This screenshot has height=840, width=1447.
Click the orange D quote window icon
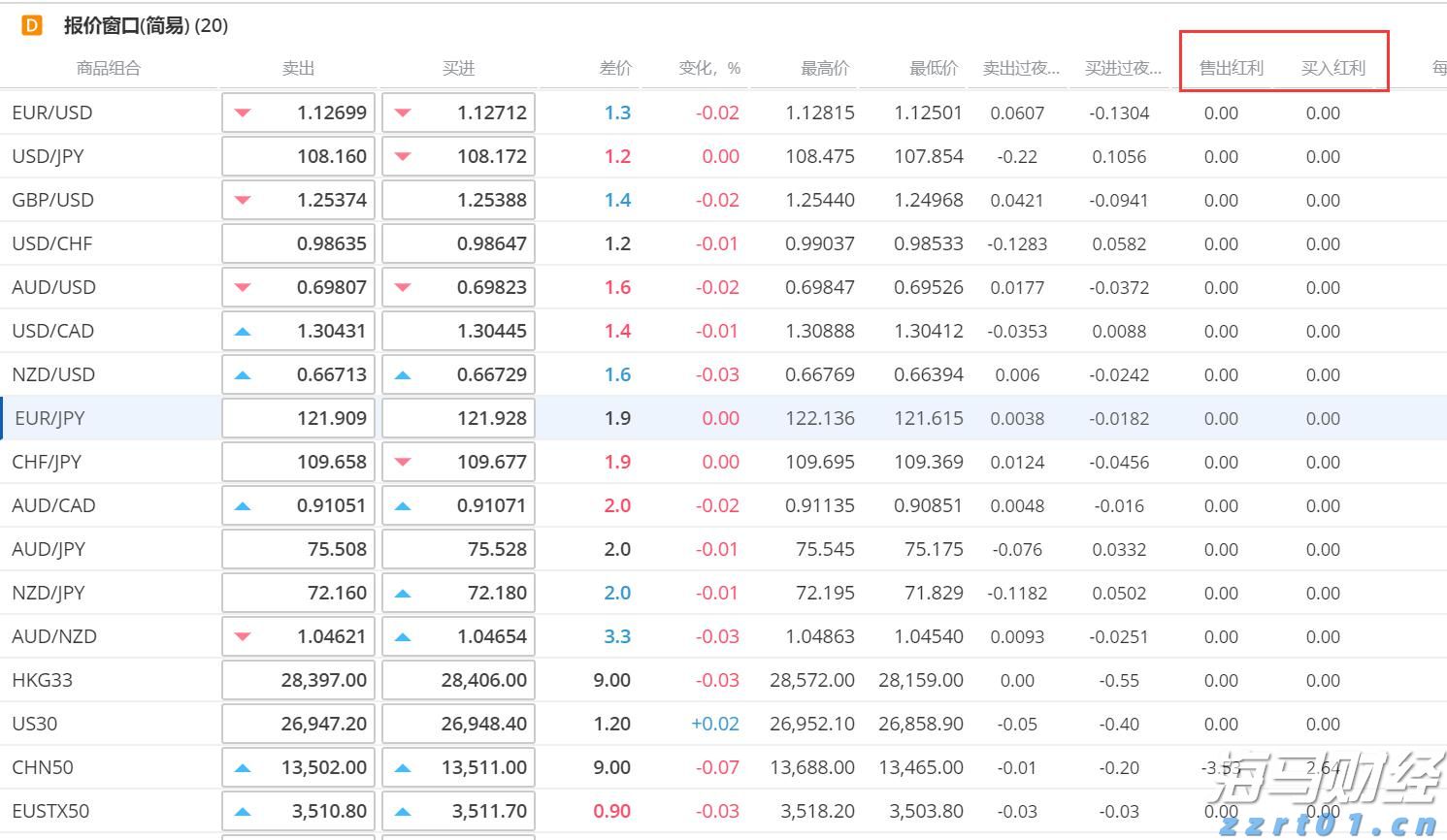pyautogui.click(x=32, y=26)
